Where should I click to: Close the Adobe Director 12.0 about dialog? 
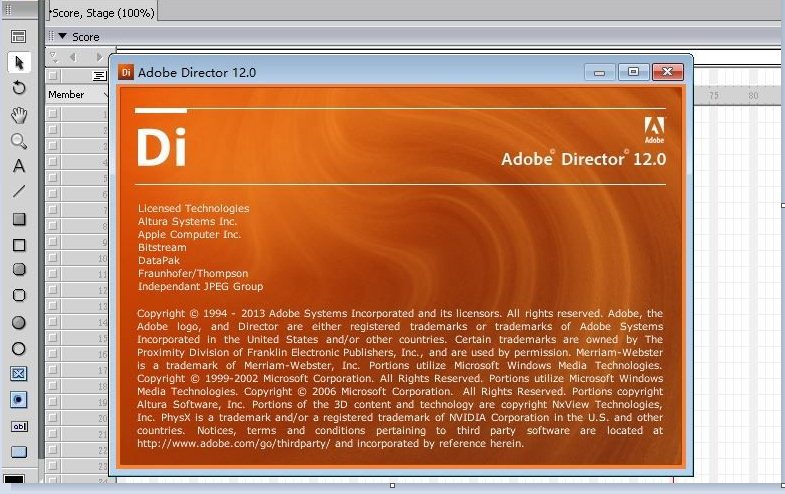tap(667, 72)
